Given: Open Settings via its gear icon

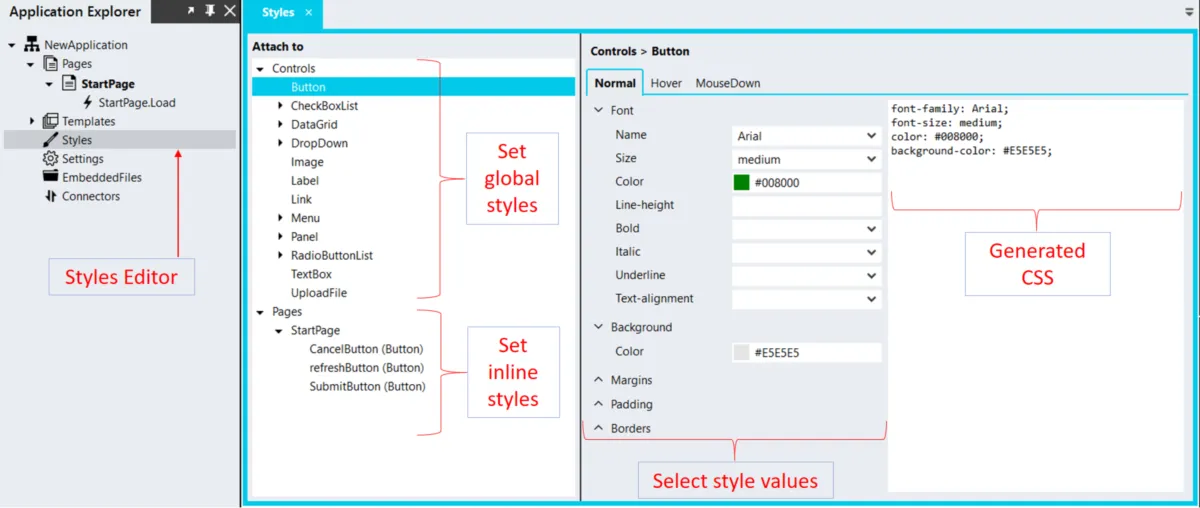Looking at the screenshot, I should (x=50, y=159).
